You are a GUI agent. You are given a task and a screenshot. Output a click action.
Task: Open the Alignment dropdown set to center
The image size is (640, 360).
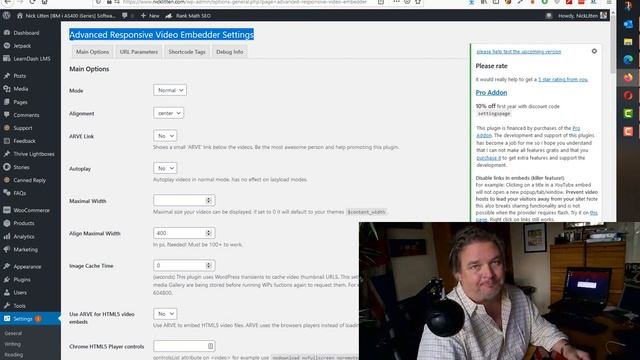pyautogui.click(x=169, y=113)
